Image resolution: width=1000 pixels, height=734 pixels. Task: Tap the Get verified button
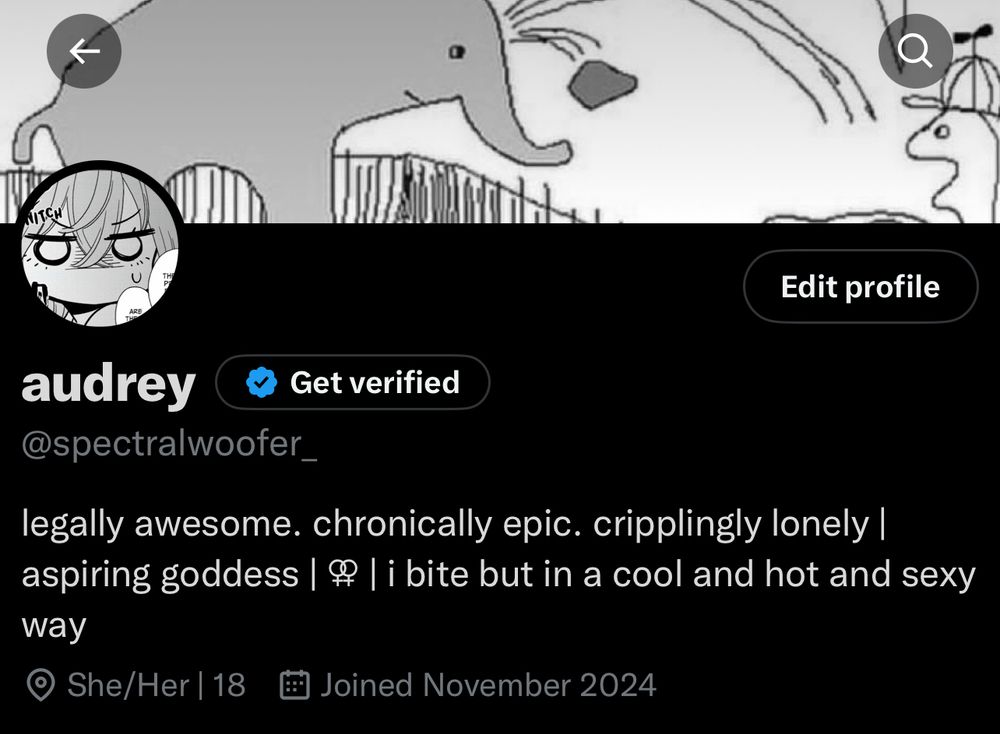point(353,382)
